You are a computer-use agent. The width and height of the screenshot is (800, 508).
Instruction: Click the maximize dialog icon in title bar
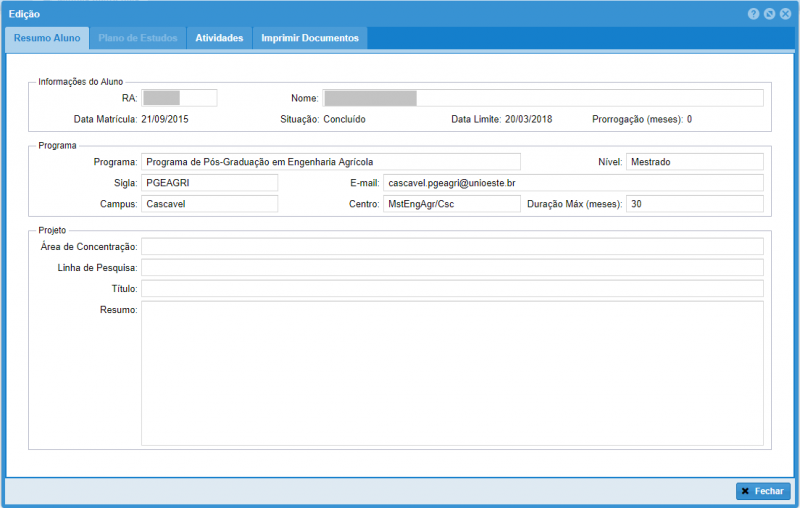click(x=769, y=14)
